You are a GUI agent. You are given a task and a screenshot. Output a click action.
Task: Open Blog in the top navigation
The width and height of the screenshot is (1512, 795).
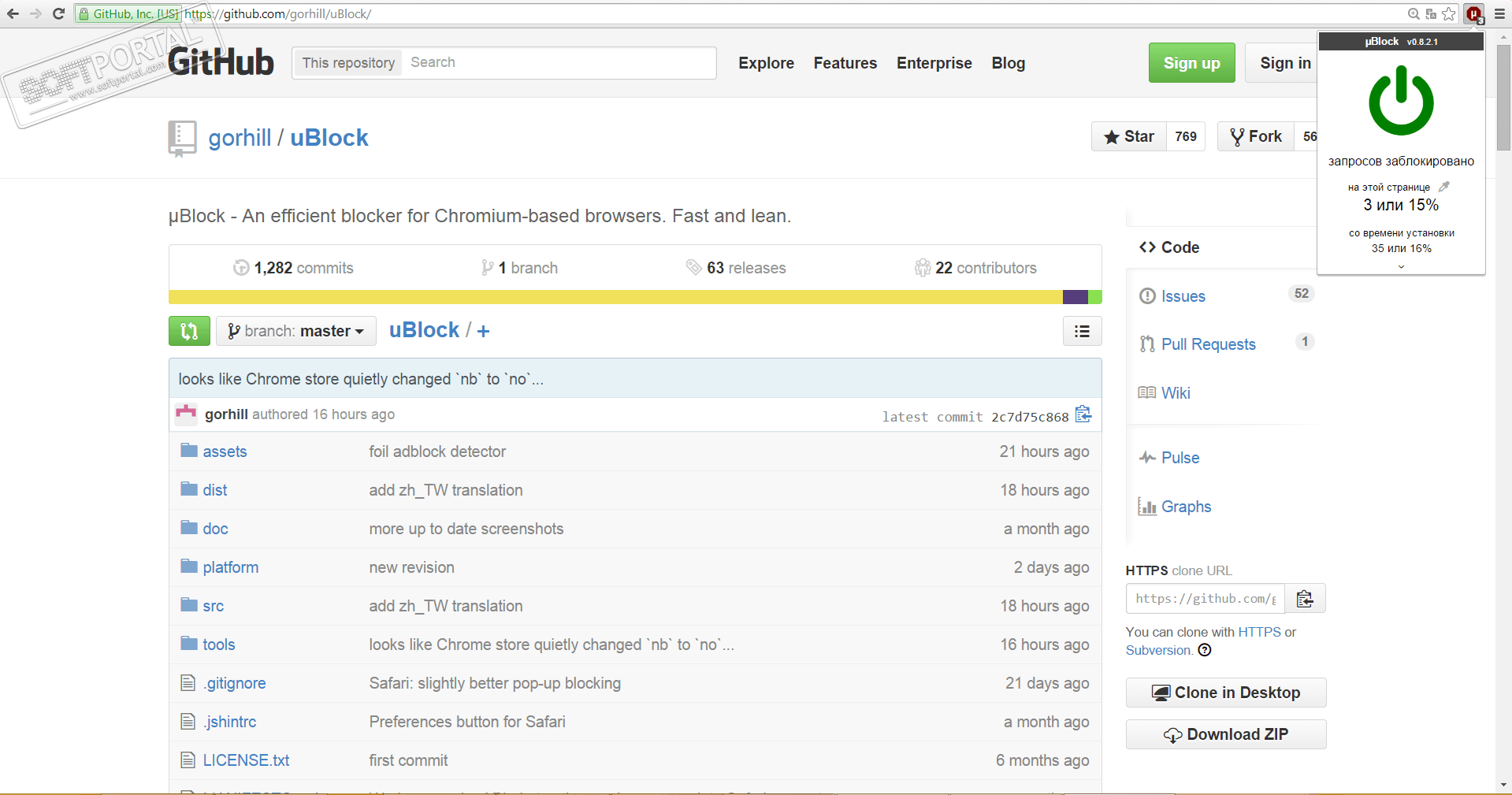tap(1008, 63)
